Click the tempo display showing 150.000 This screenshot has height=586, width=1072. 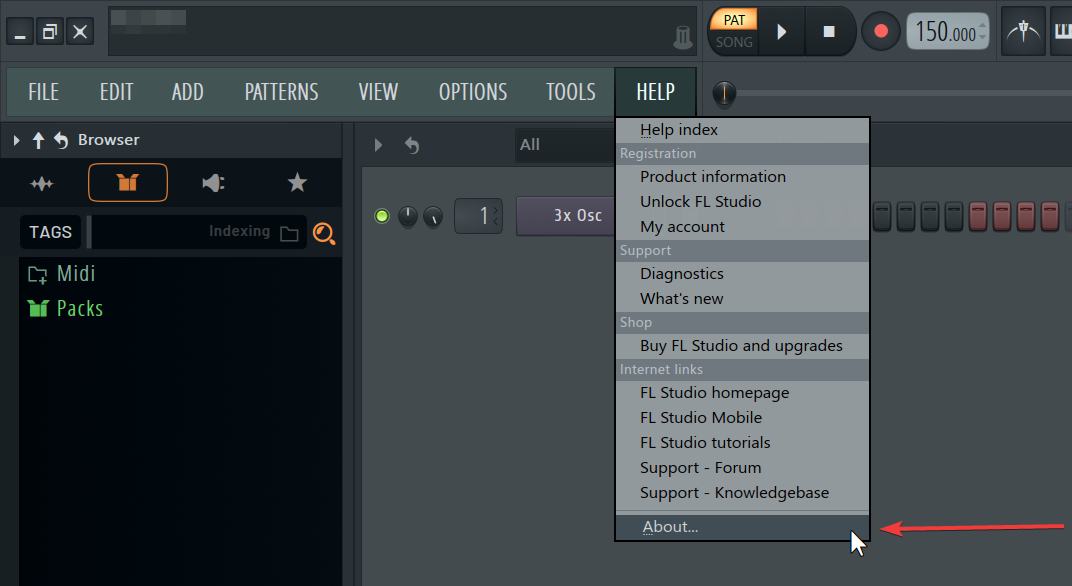944,31
